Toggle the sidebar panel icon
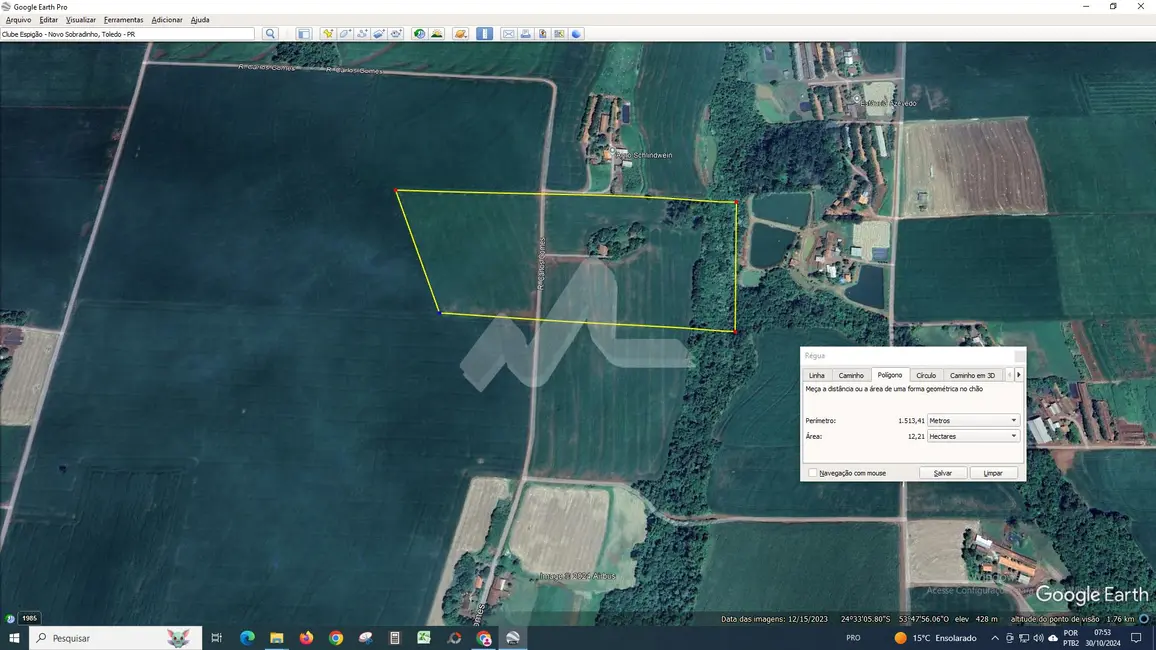 304,34
